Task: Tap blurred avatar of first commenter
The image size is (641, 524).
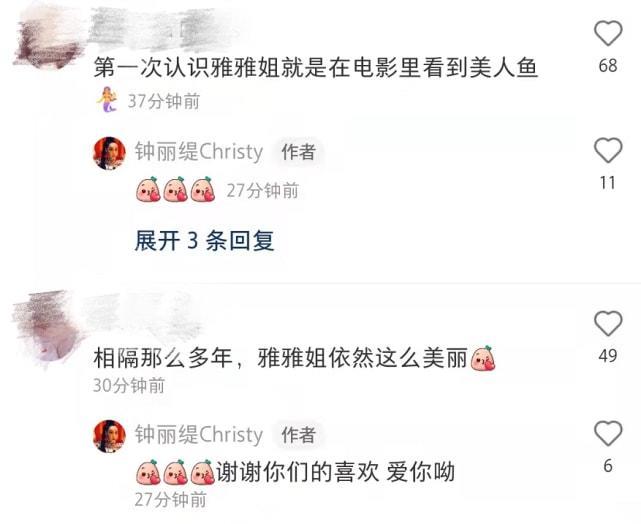Action: click(47, 37)
